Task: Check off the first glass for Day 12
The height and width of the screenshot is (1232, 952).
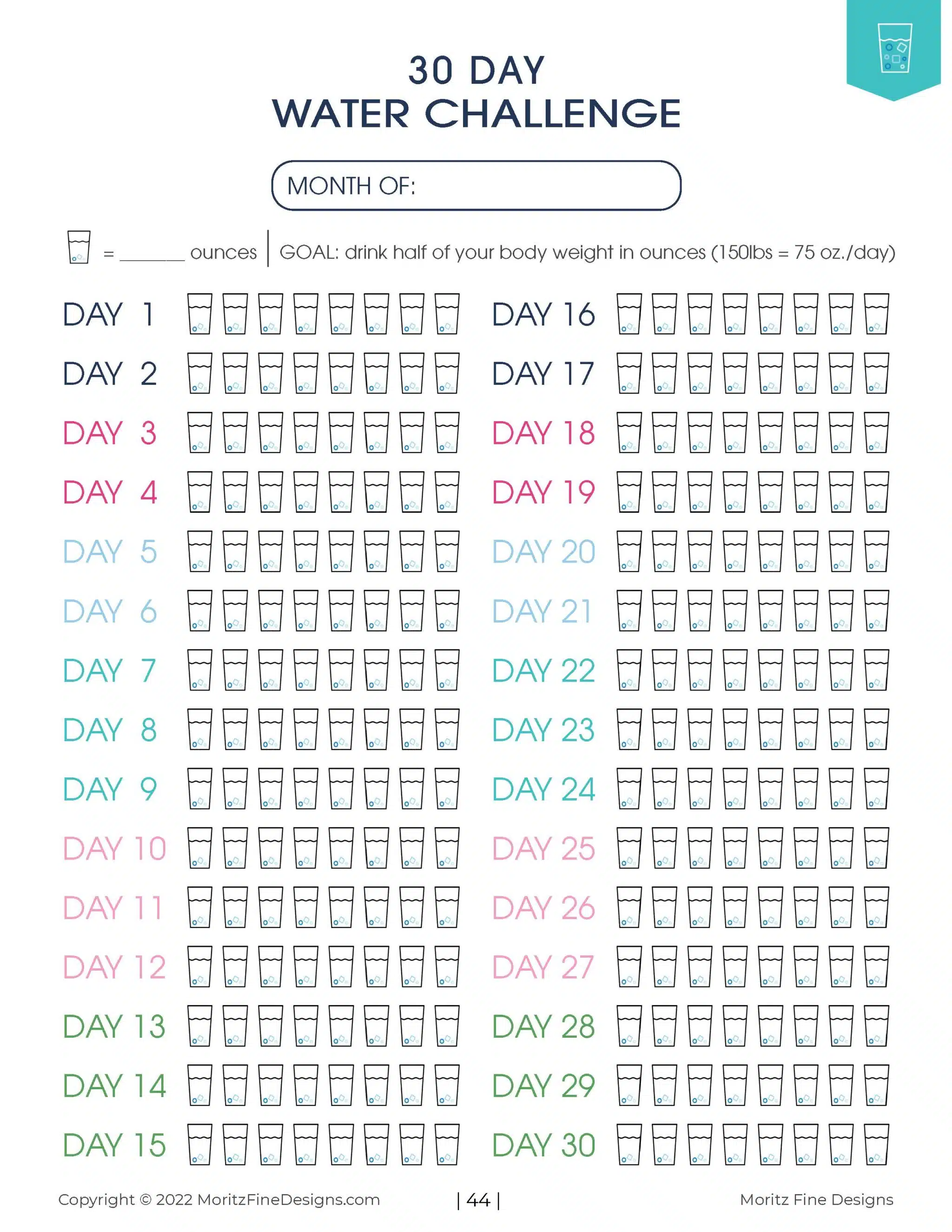Action: pyautogui.click(x=199, y=967)
